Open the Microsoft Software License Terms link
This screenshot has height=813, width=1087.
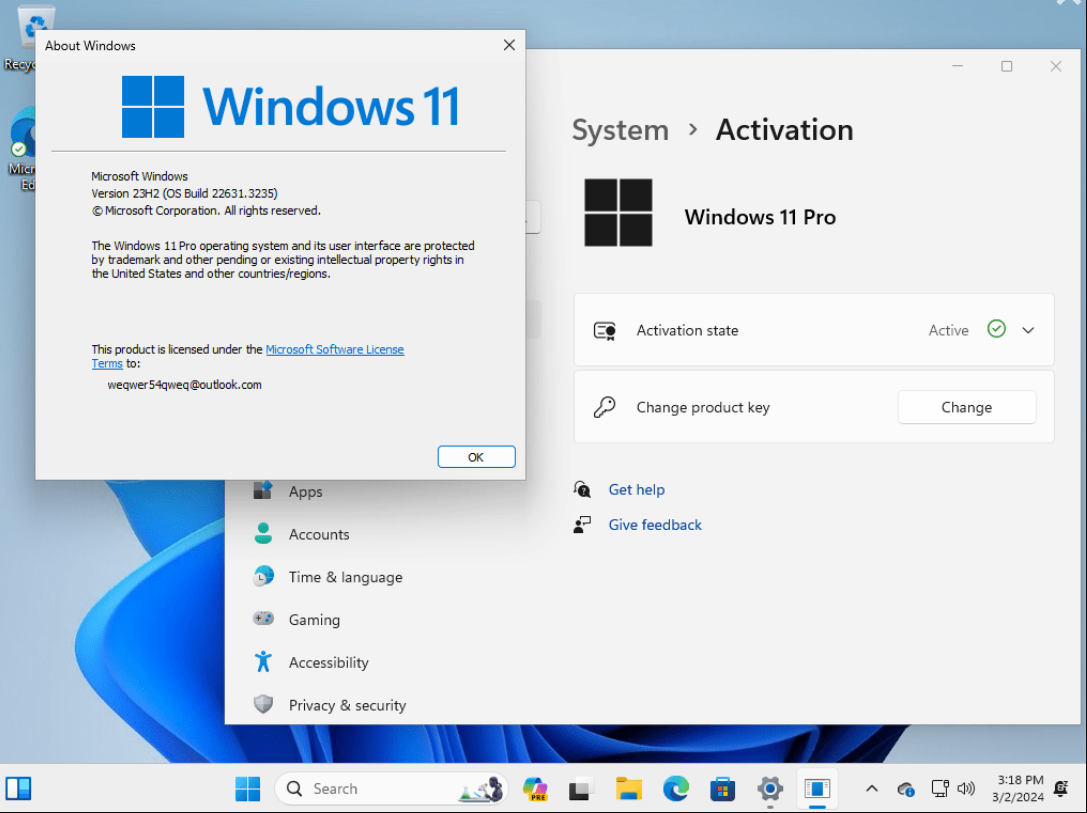[334, 350]
